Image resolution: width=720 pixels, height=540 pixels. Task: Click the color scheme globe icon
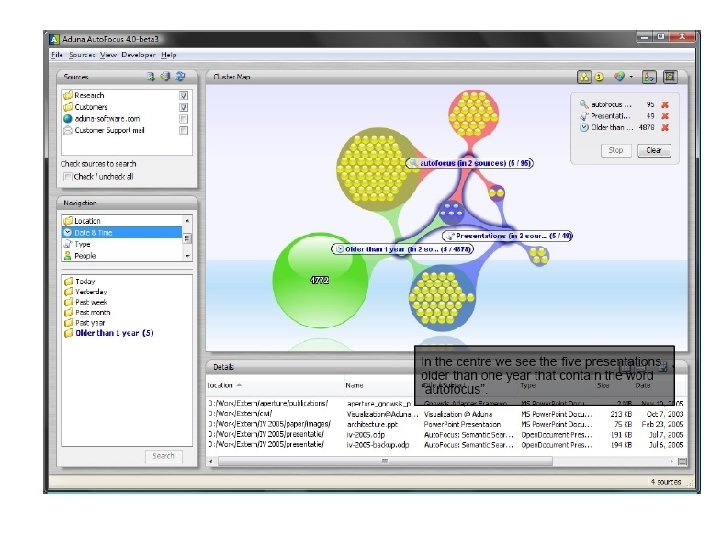click(619, 77)
